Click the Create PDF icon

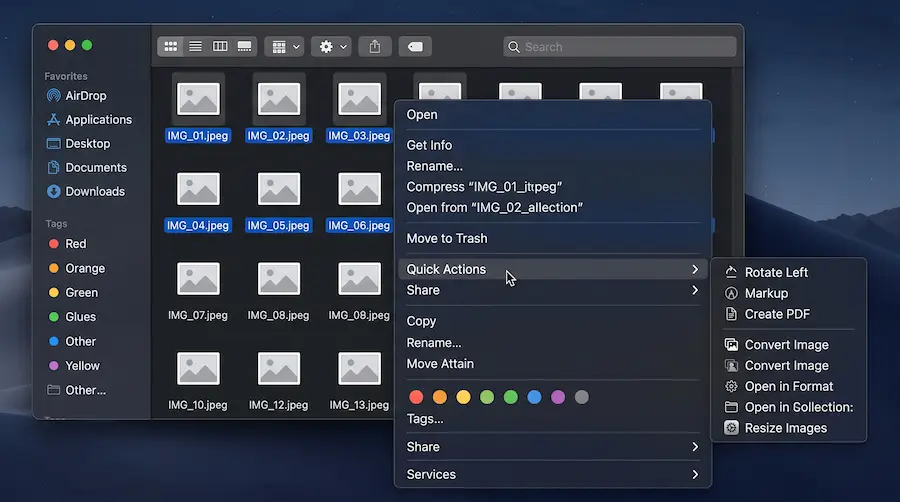pos(731,314)
